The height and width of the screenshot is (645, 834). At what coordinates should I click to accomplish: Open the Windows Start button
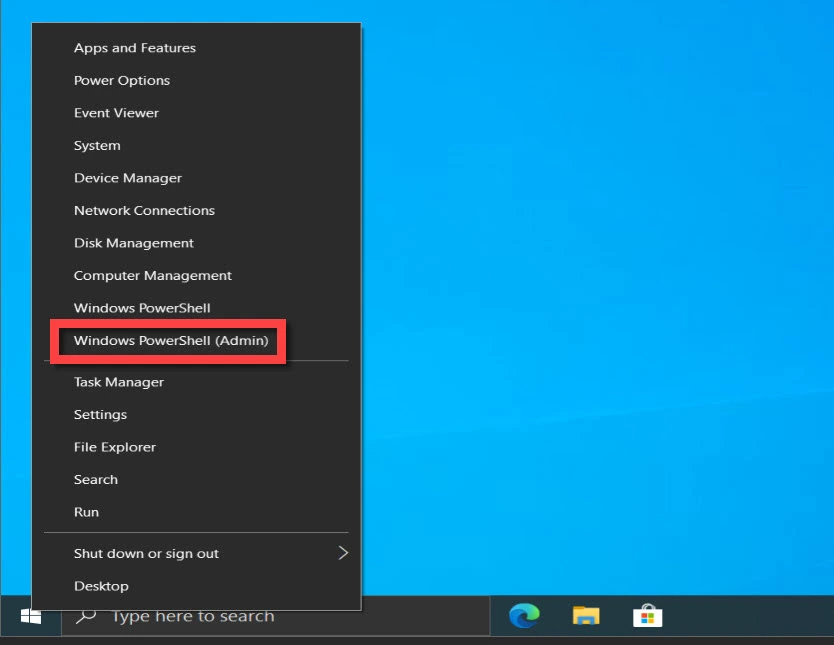(x=31, y=616)
